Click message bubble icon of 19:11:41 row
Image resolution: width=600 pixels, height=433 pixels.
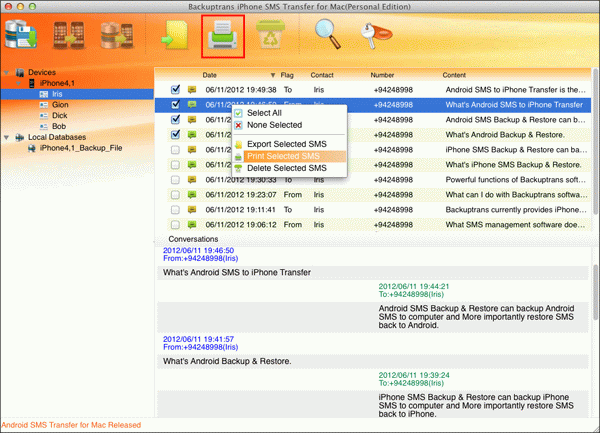(192, 210)
